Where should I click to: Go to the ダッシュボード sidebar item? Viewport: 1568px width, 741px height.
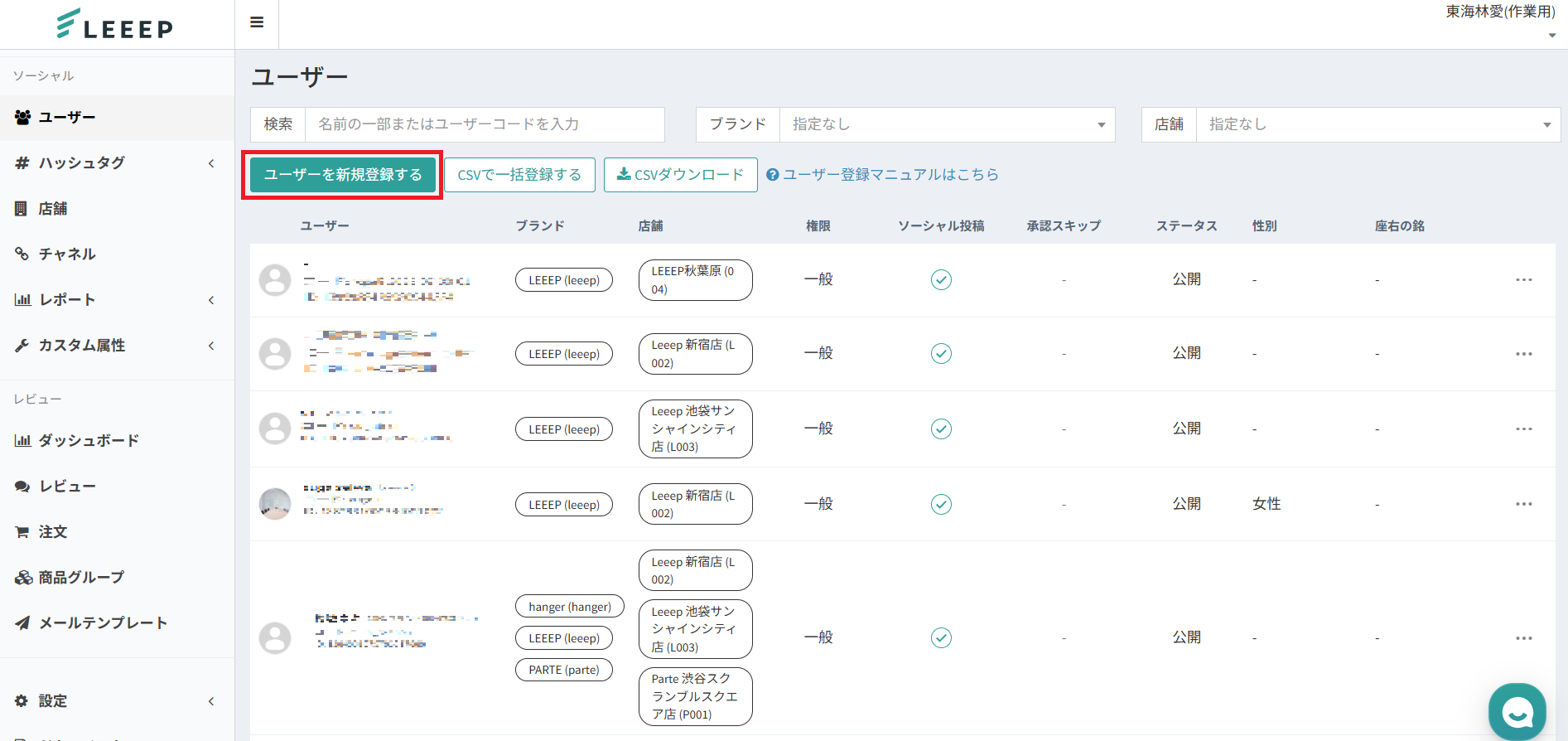click(89, 441)
